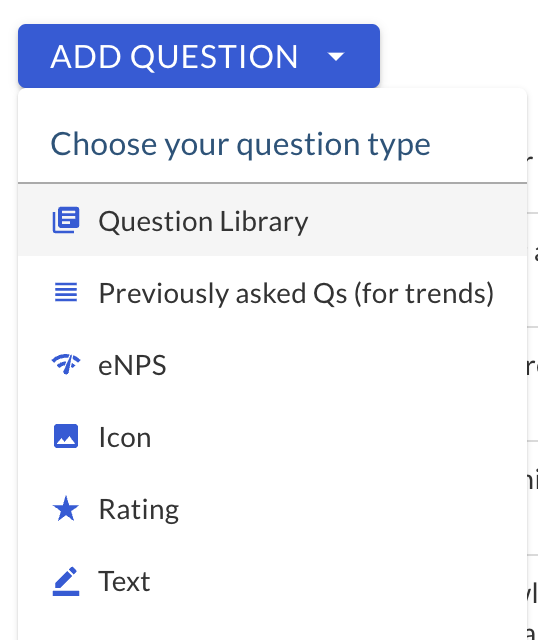Open the Question Library option
This screenshot has height=640, width=538.
(x=203, y=221)
